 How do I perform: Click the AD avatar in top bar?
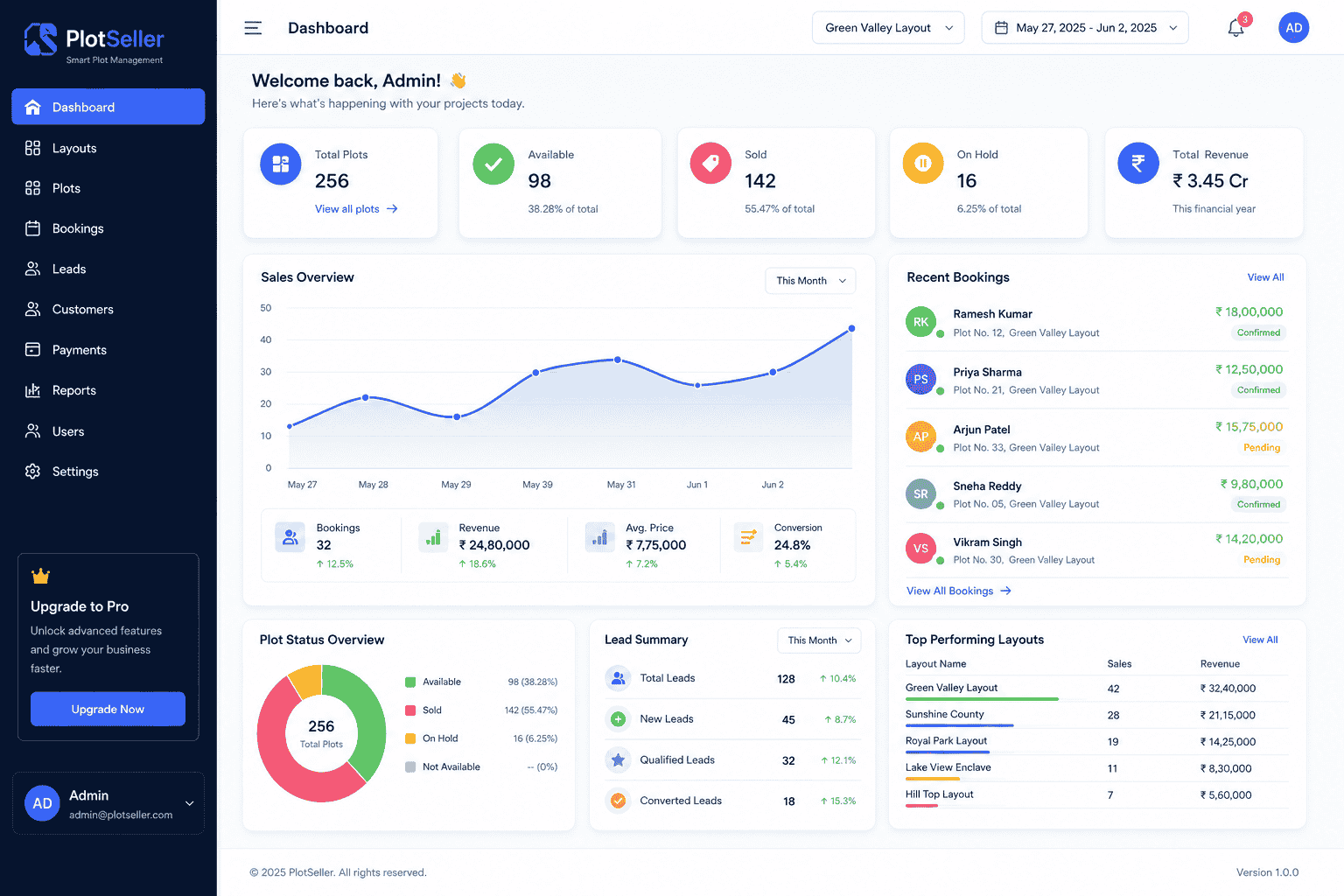click(1293, 28)
